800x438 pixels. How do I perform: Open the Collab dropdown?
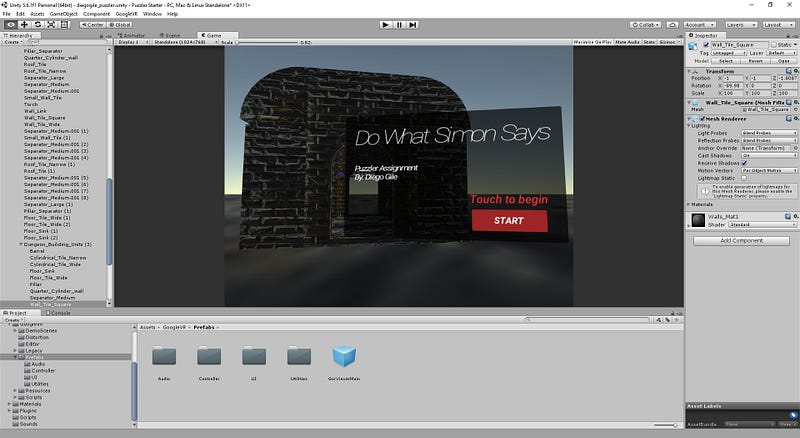coord(645,25)
